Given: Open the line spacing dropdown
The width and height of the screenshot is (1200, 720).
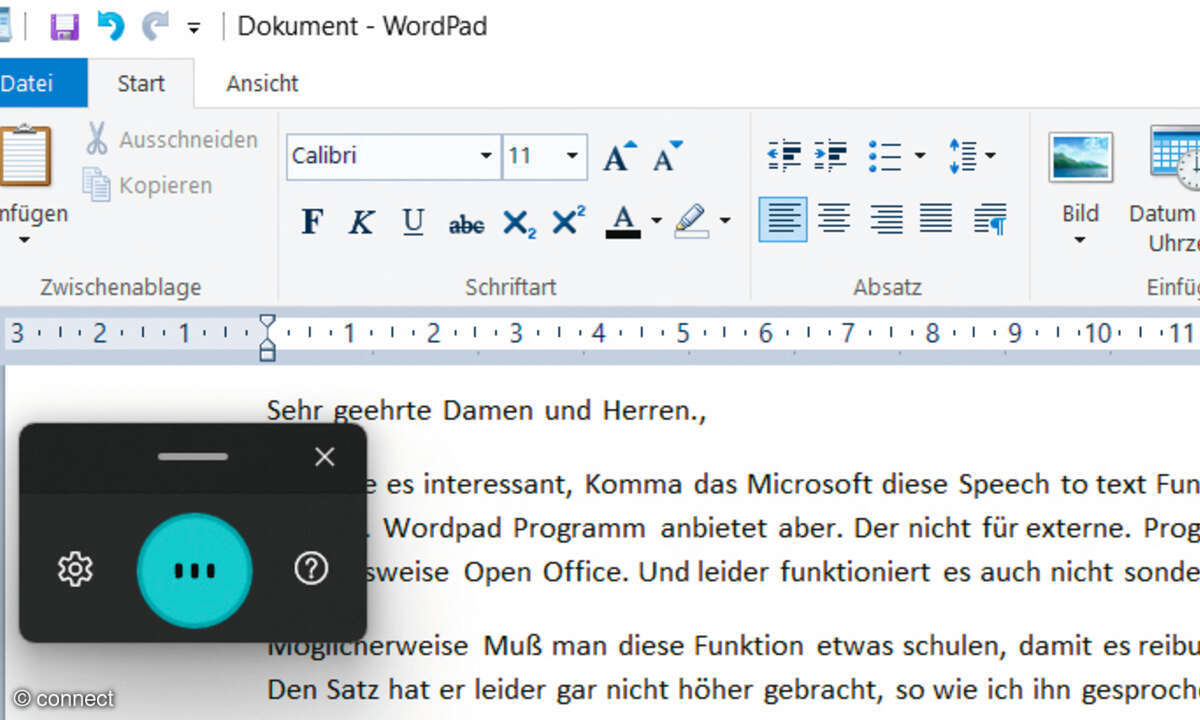Looking at the screenshot, I should [x=971, y=156].
